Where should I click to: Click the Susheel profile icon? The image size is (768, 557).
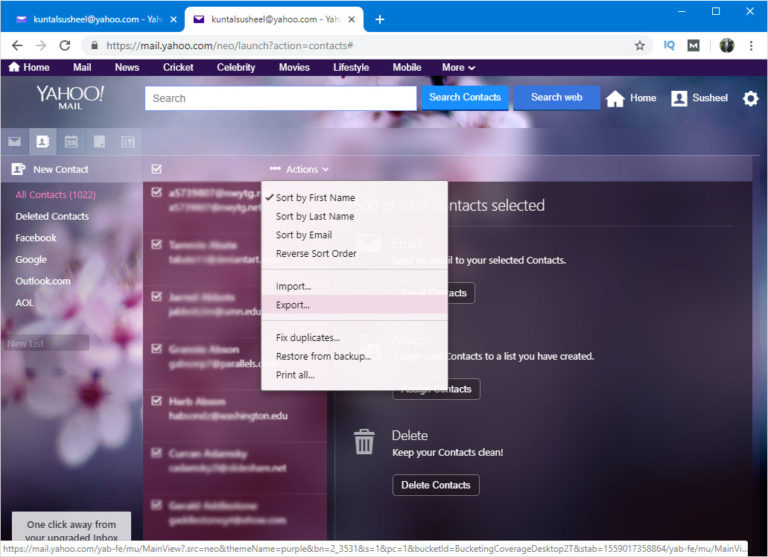tap(679, 98)
